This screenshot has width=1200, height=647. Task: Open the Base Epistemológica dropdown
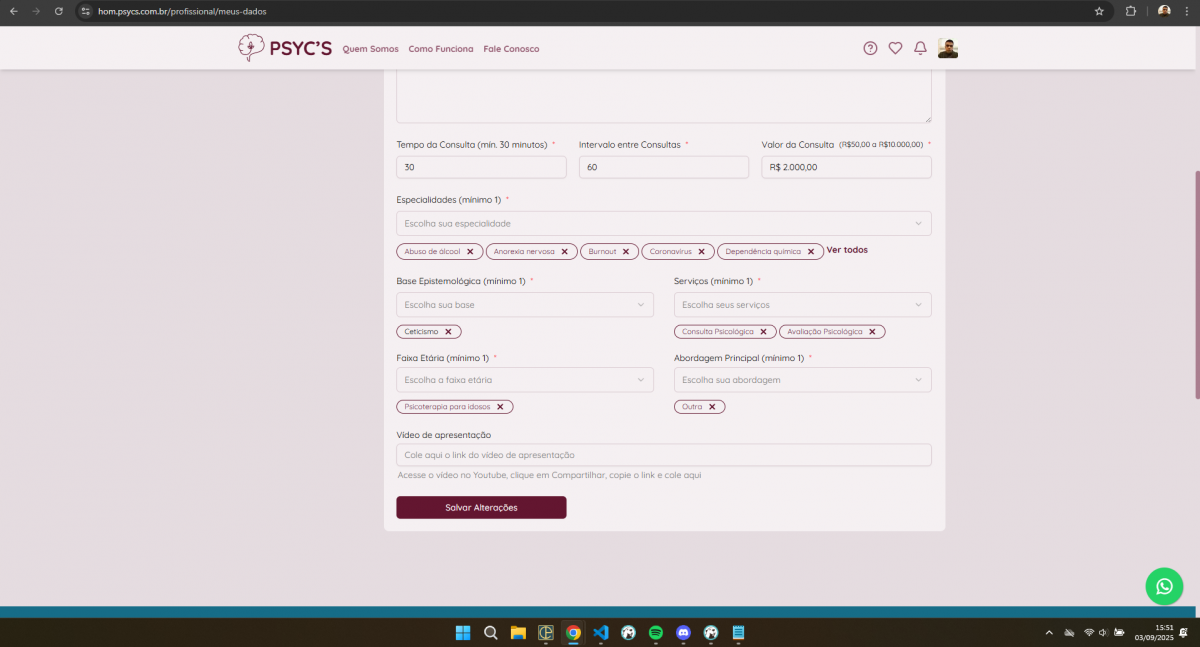(524, 304)
